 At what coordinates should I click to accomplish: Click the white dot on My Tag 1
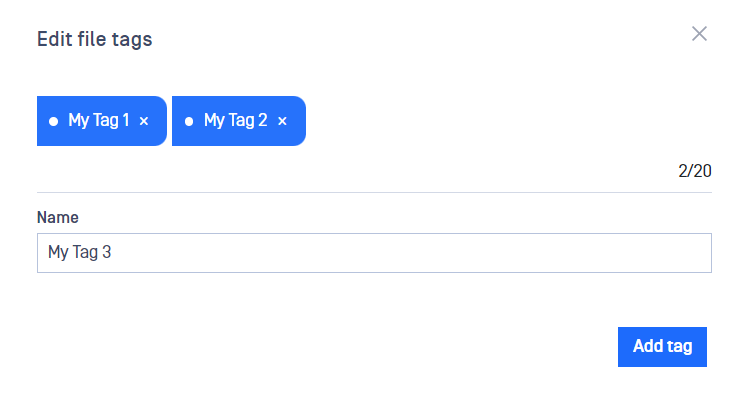[54, 122]
